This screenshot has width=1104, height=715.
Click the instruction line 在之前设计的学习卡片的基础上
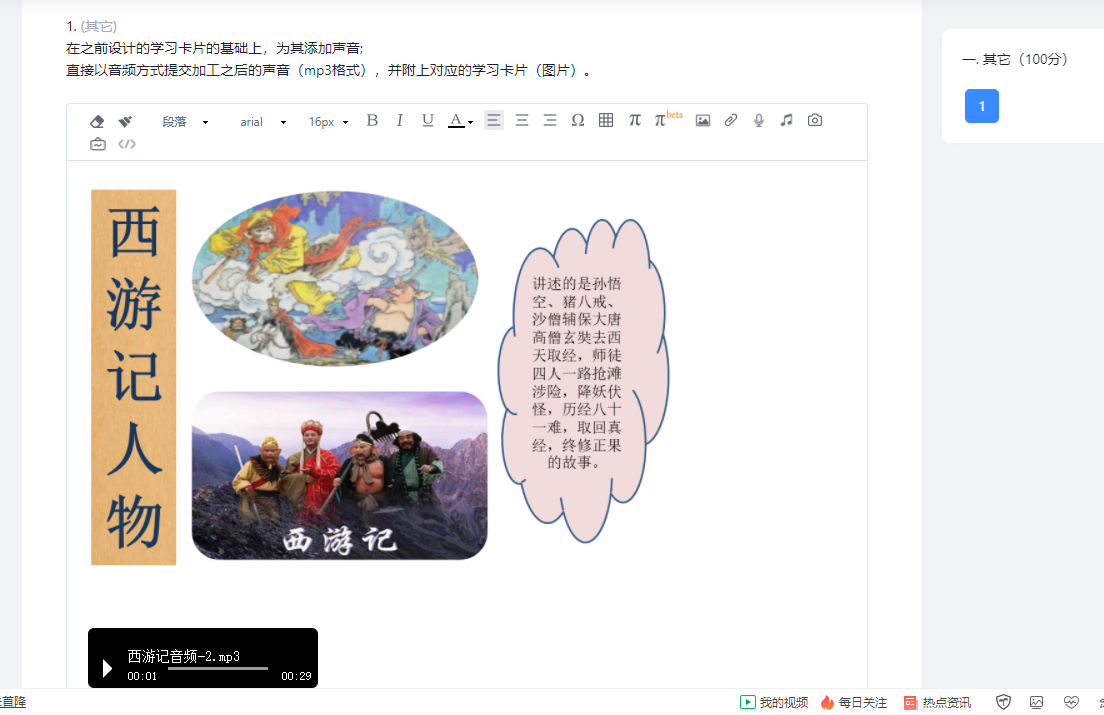[x=215, y=49]
